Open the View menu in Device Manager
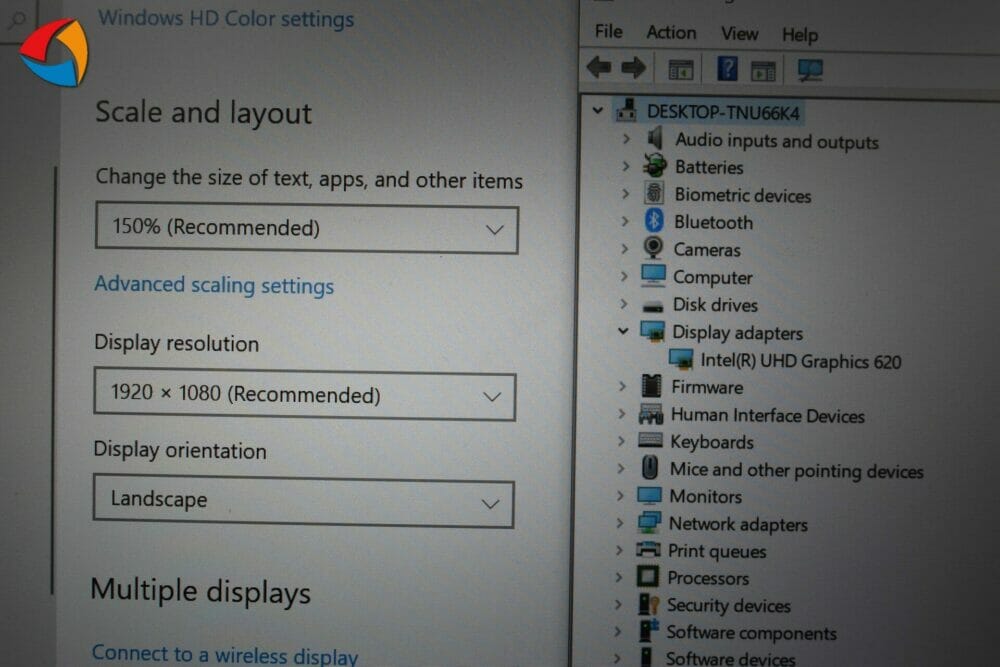Screen dimensions: 1000x667 click(739, 33)
